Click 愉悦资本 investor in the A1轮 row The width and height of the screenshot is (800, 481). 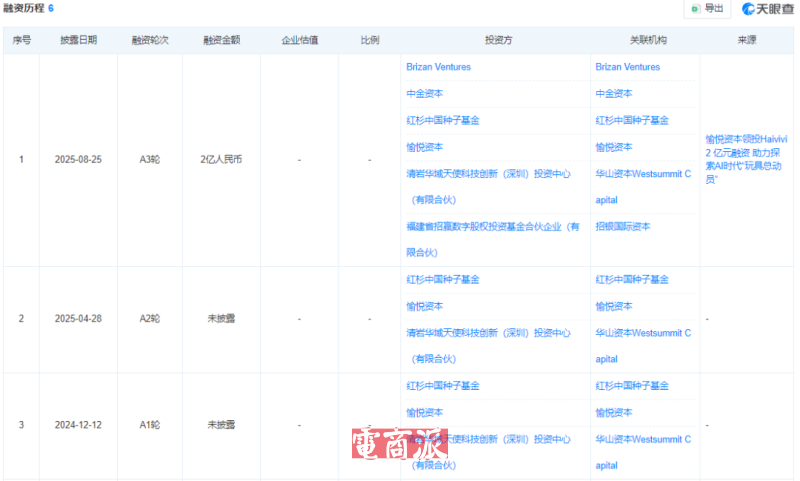point(424,412)
